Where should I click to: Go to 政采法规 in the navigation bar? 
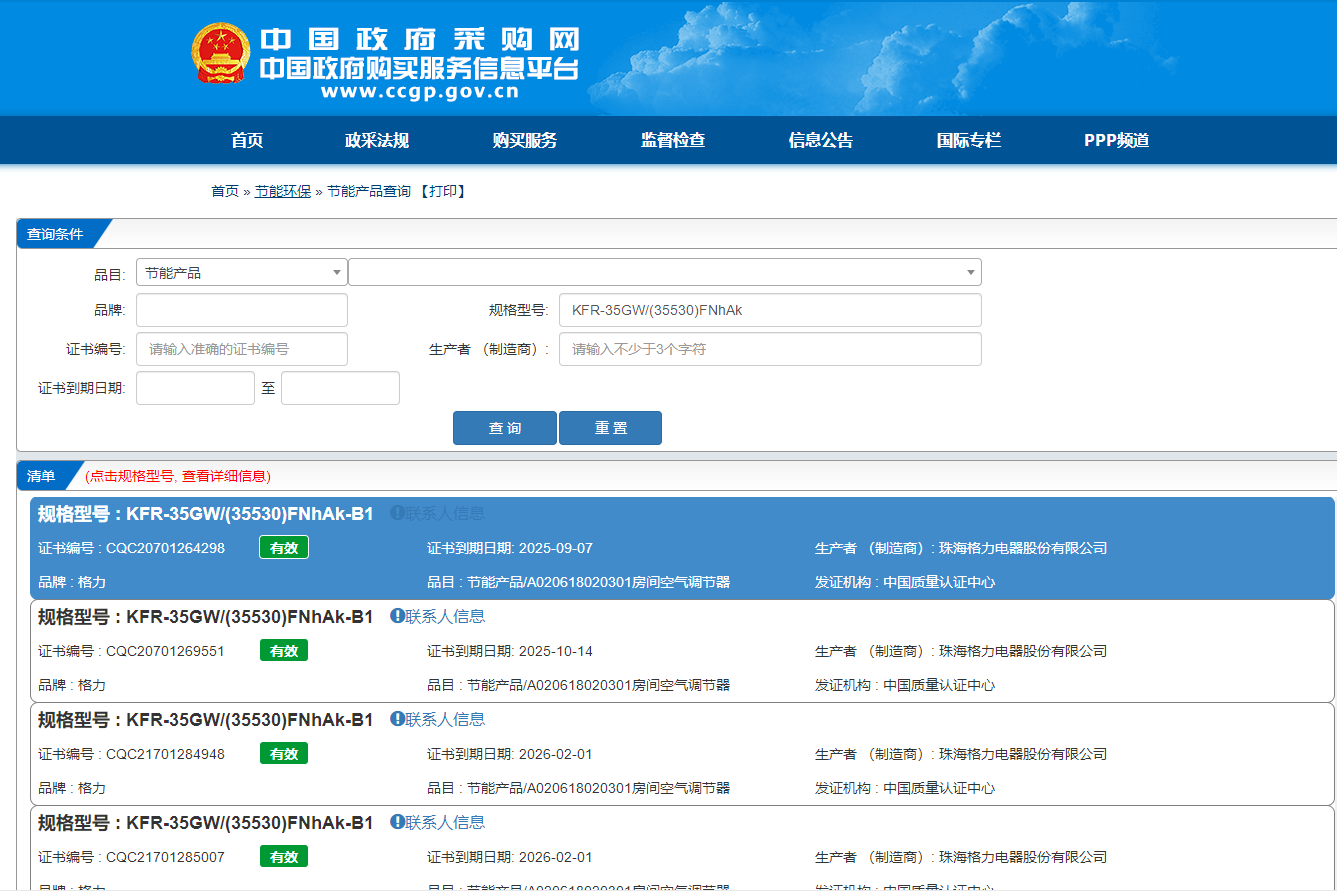(377, 140)
